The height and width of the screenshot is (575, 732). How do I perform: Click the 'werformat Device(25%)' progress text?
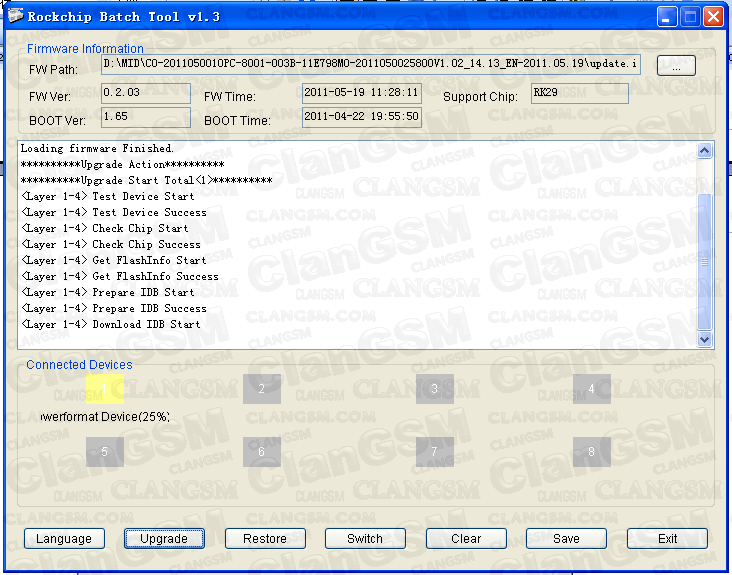pyautogui.click(x=105, y=416)
